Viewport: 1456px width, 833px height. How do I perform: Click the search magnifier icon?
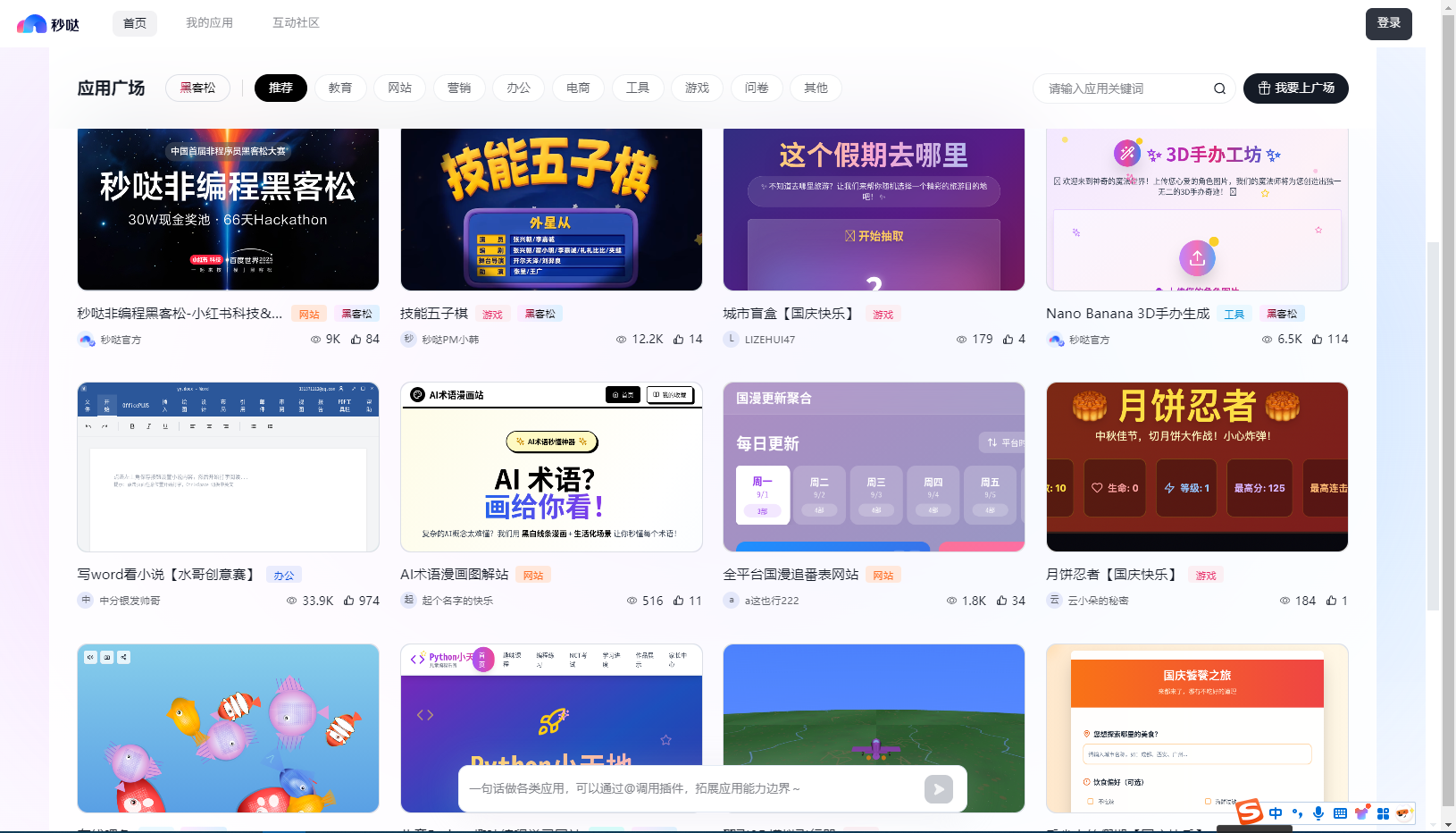(x=1219, y=88)
